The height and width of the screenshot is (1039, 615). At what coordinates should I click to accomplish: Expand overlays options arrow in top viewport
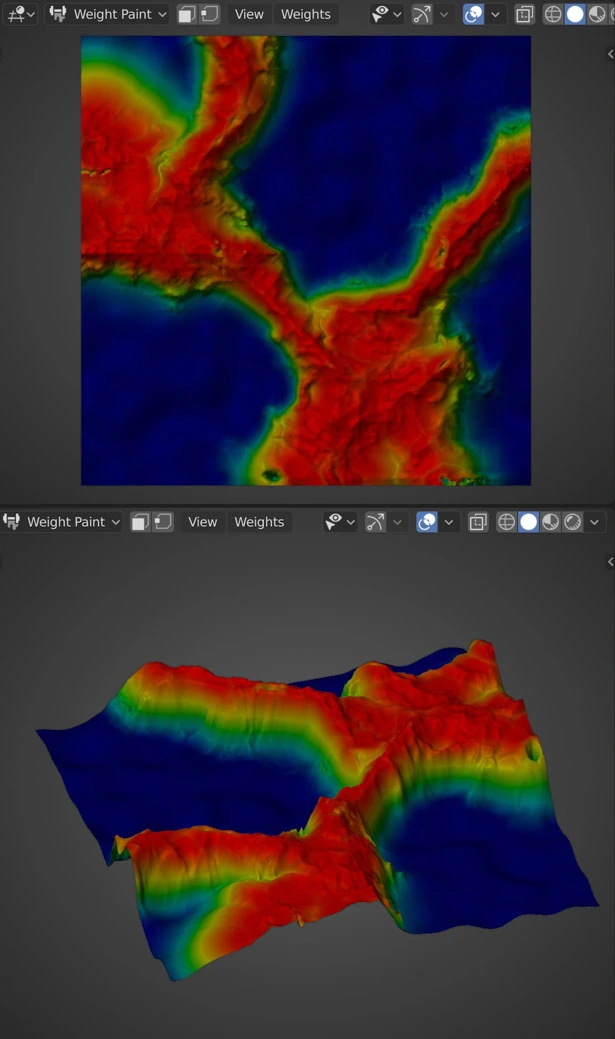(495, 14)
